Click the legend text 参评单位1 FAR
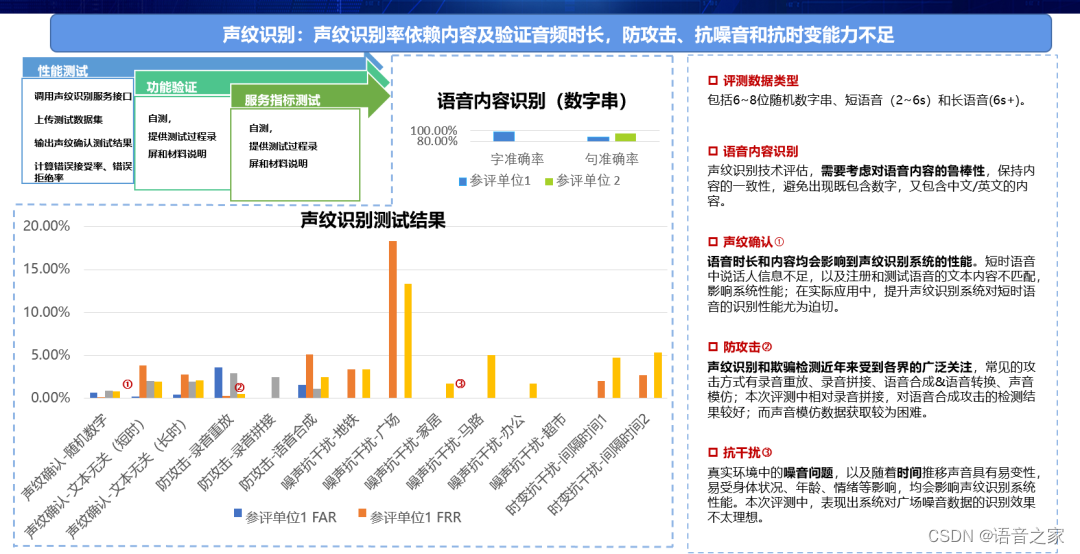This screenshot has width=1080, height=554. point(292,515)
